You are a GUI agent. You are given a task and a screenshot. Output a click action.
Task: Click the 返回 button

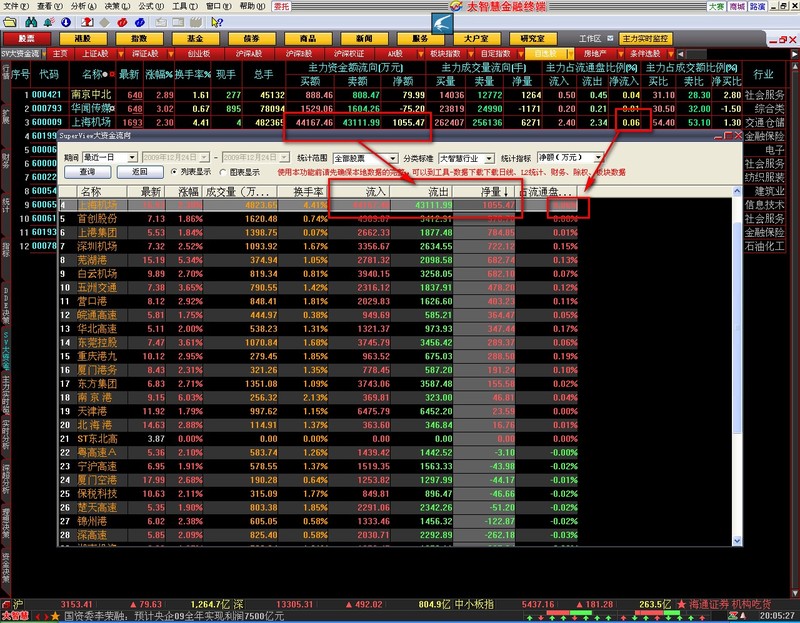(x=140, y=172)
